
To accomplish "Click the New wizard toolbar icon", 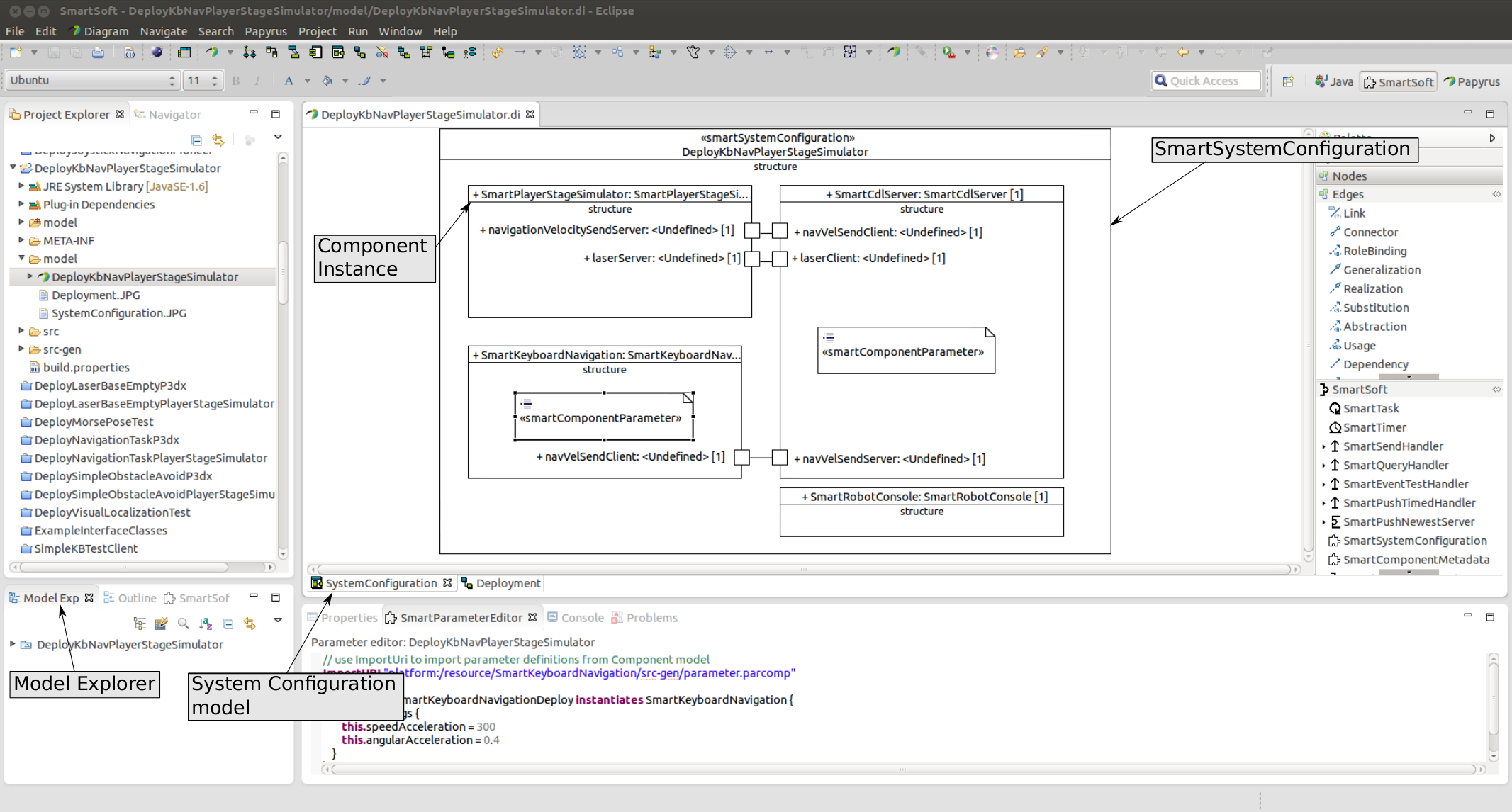I will pos(16,52).
